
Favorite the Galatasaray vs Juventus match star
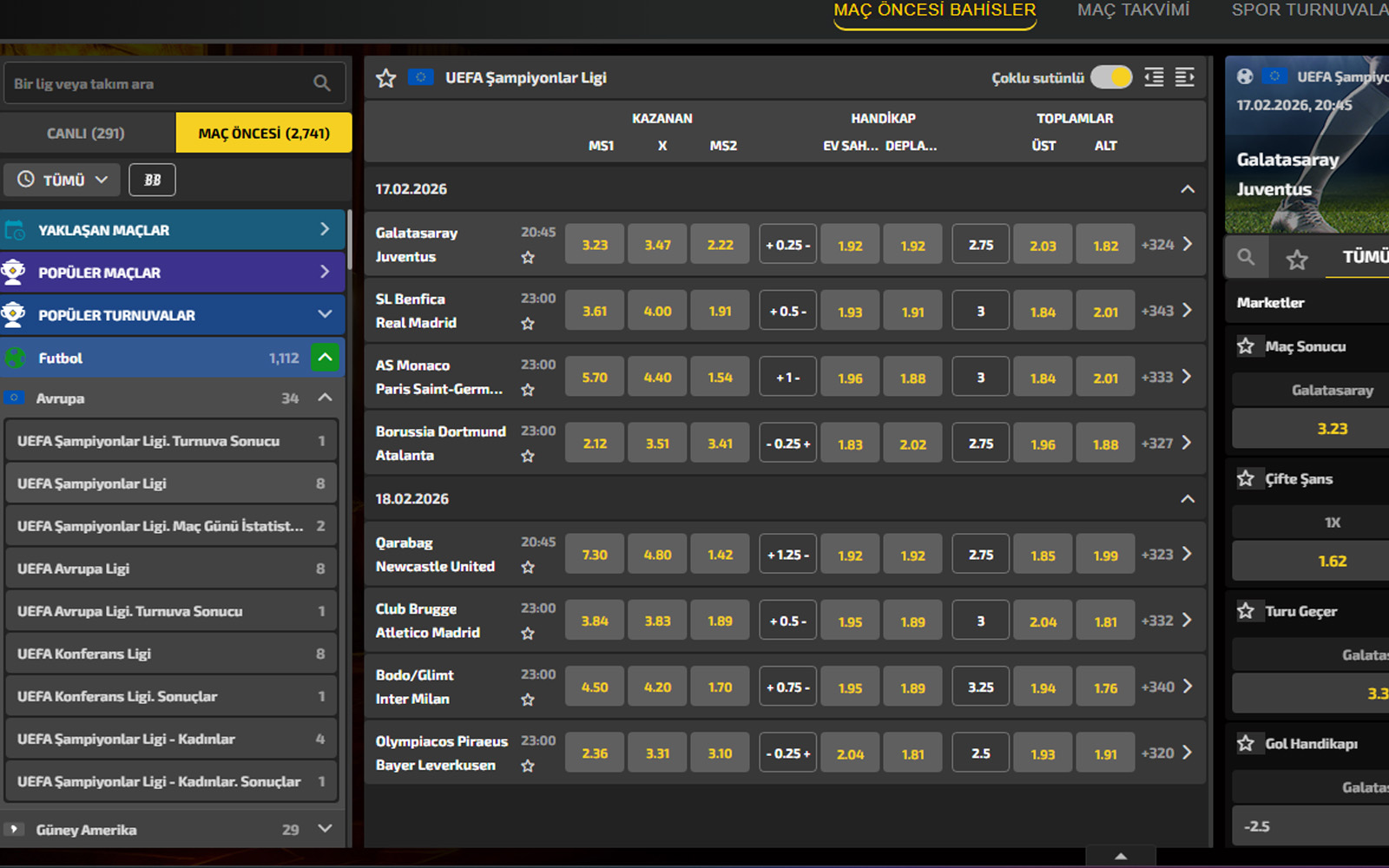pyautogui.click(x=528, y=258)
